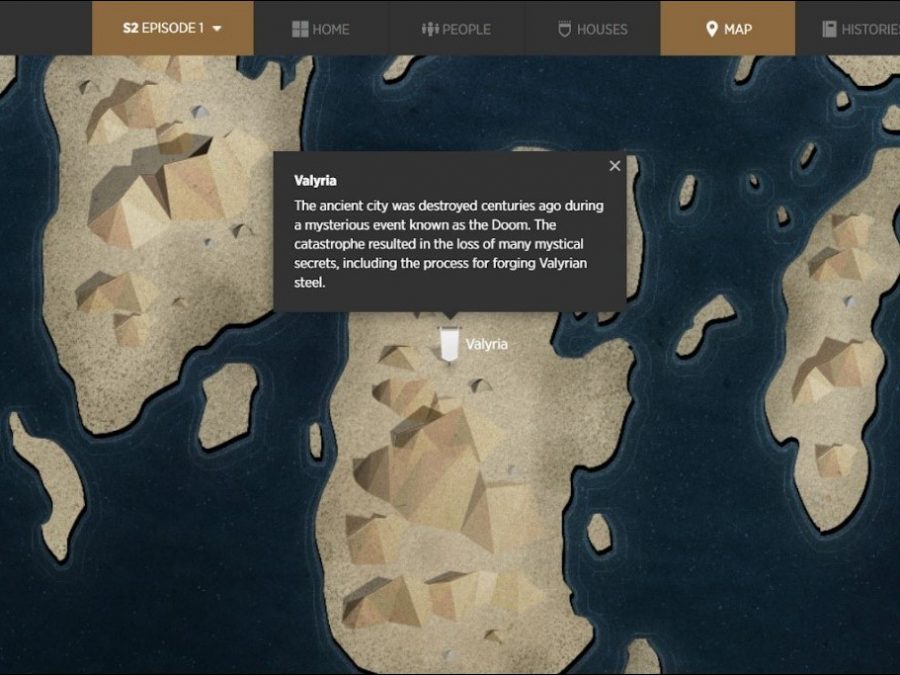Click the small square island left of Valyria
The height and width of the screenshot is (675, 900).
[x=228, y=405]
